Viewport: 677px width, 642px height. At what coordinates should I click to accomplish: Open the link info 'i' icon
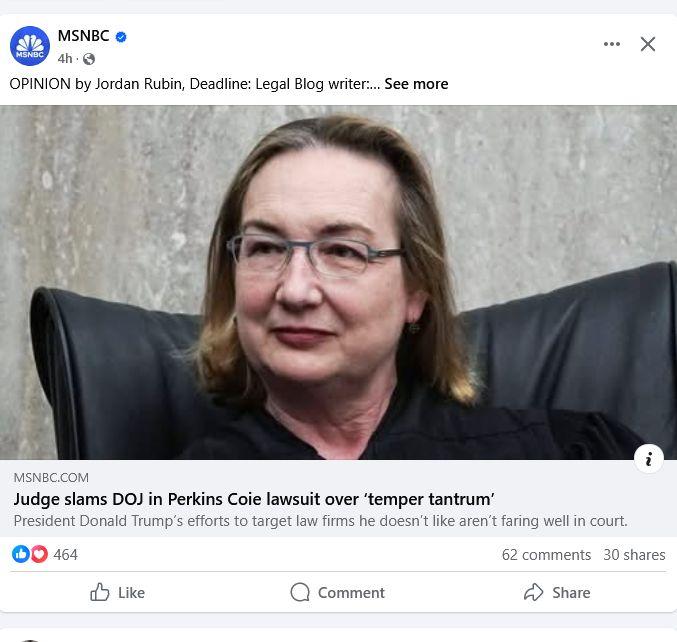(649, 459)
